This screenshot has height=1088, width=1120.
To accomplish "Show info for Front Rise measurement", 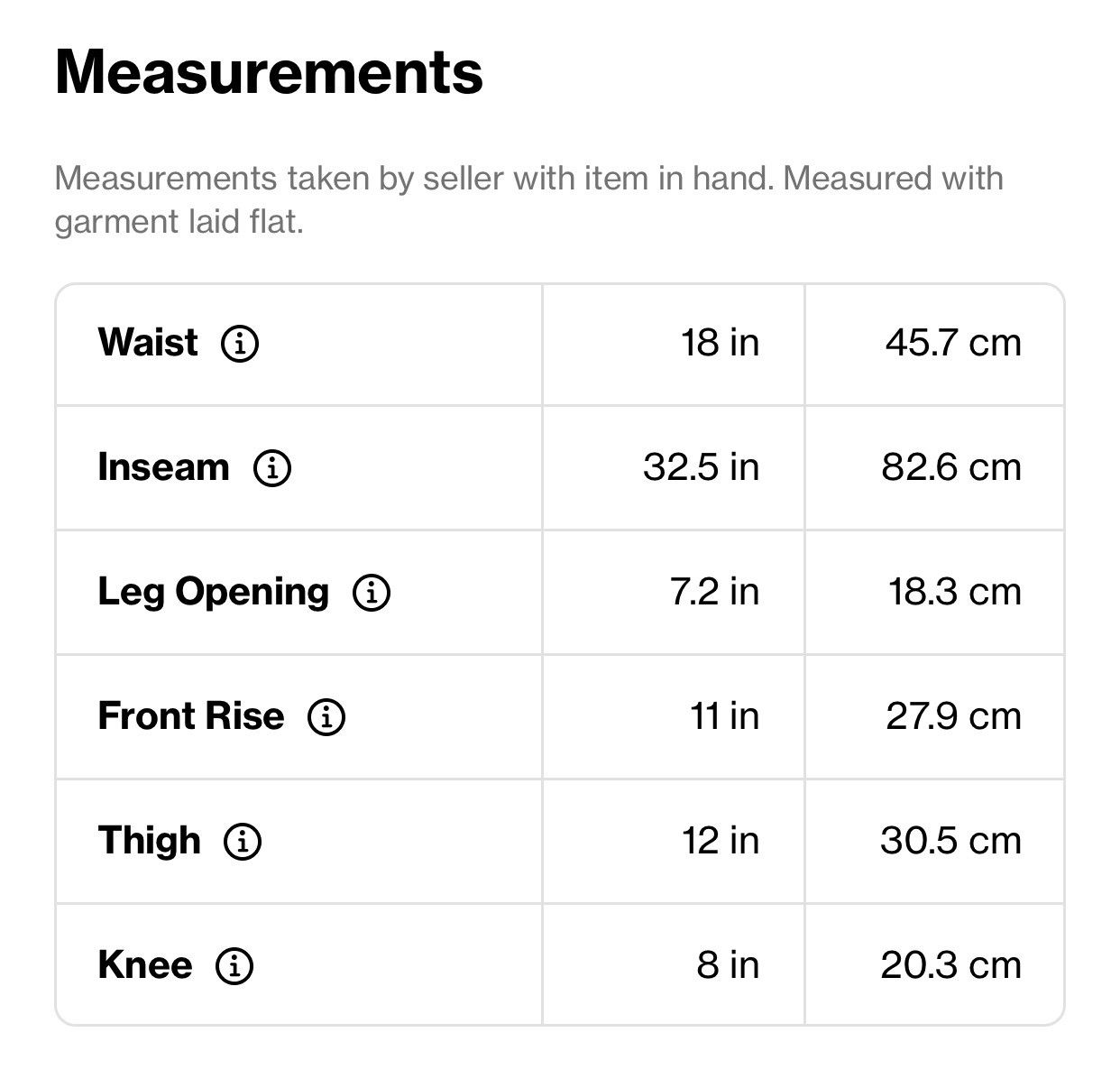I will (x=326, y=717).
